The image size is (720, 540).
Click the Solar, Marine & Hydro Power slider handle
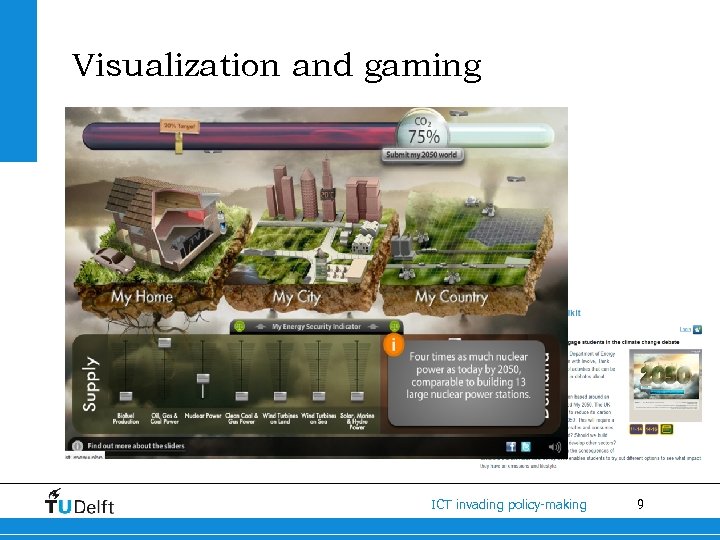[x=357, y=396]
